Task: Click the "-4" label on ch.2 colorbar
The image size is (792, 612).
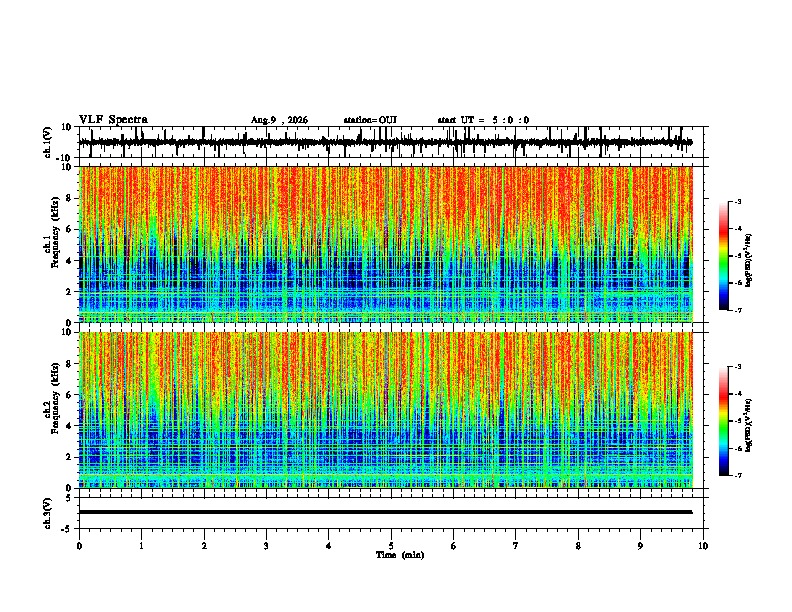Action: pos(737,393)
